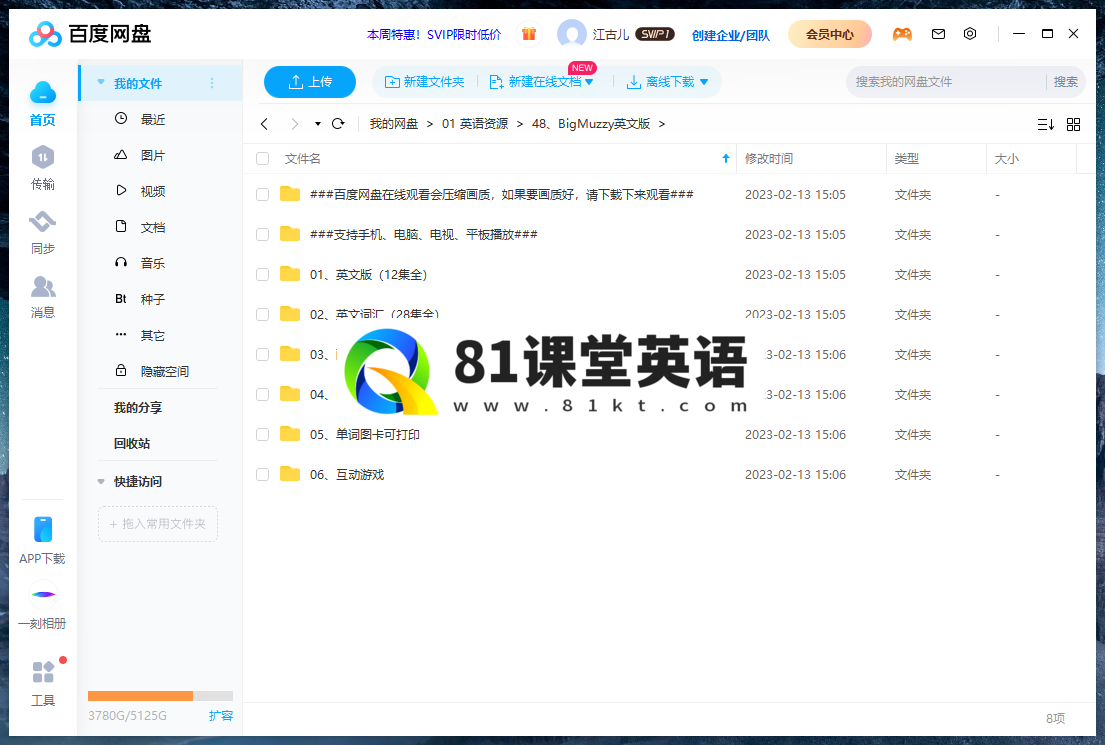The width and height of the screenshot is (1105, 745).
Task: Filter by 视频 videos
Action: pyautogui.click(x=152, y=191)
